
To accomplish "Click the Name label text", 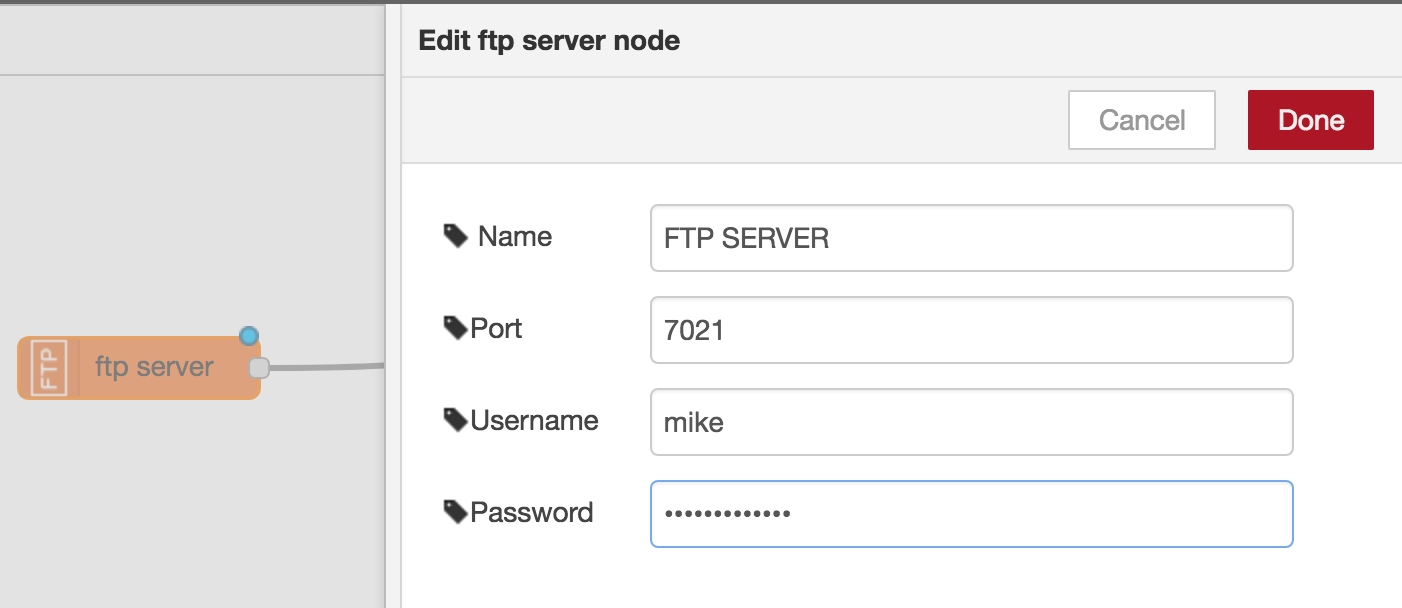I will (x=515, y=236).
